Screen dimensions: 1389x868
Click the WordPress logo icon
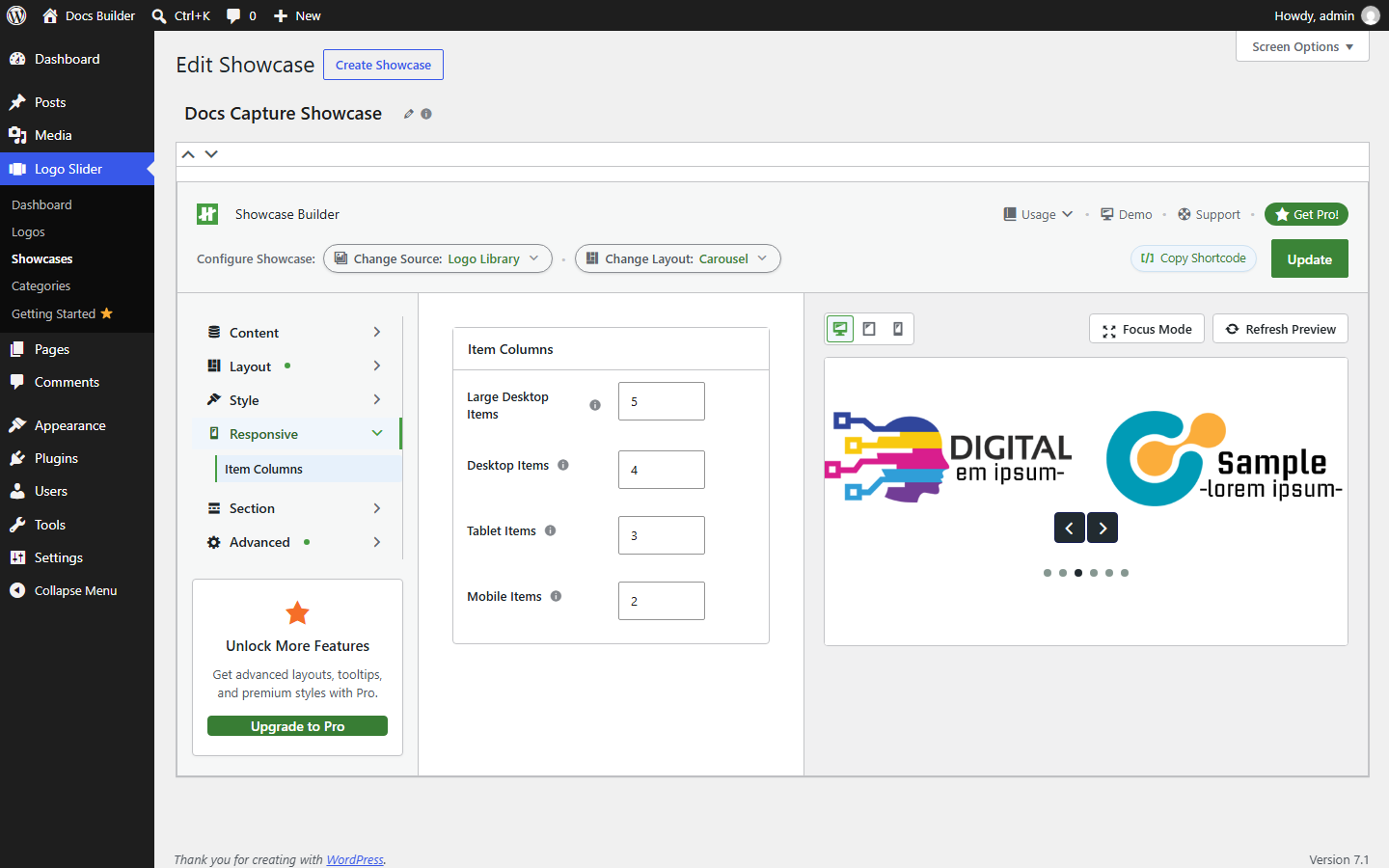pos(16,15)
